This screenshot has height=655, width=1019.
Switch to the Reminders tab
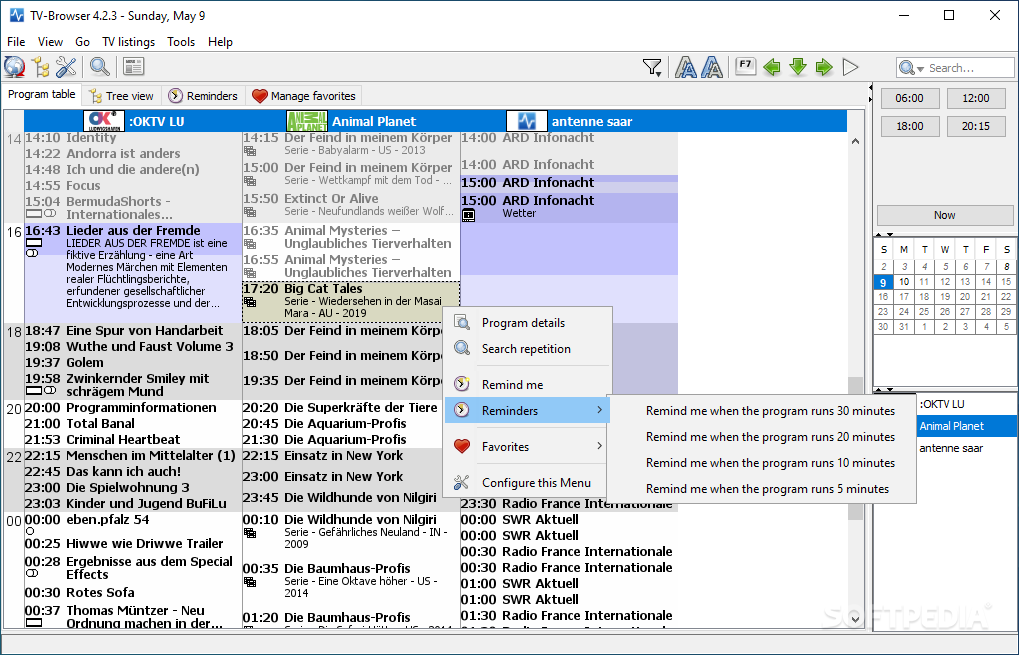203,96
